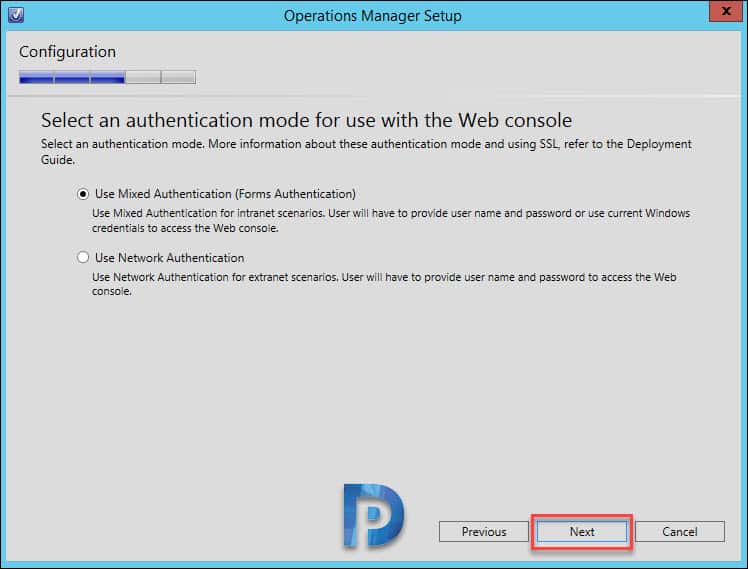Click the Configuration heading text

coord(67,52)
